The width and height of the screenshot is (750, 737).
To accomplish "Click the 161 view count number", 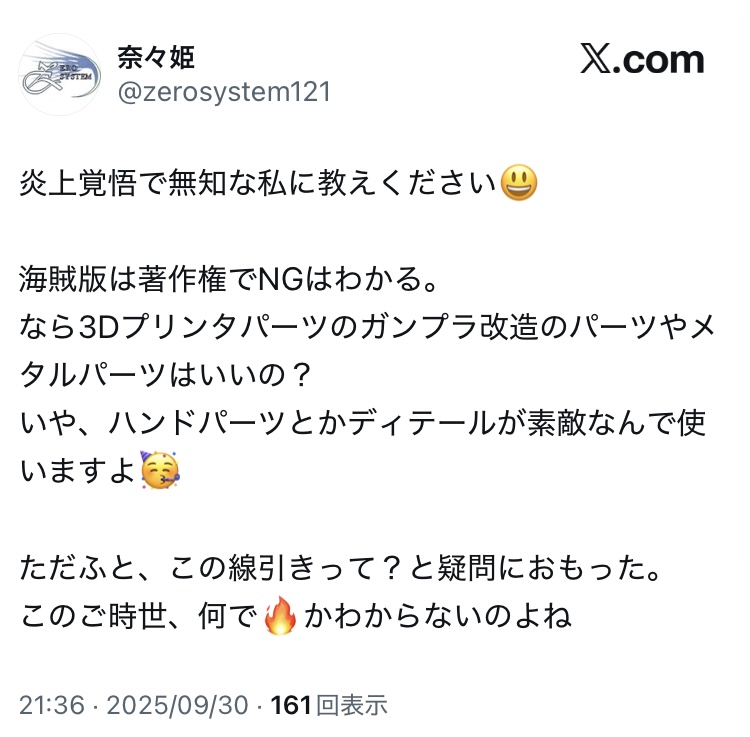I will (291, 705).
